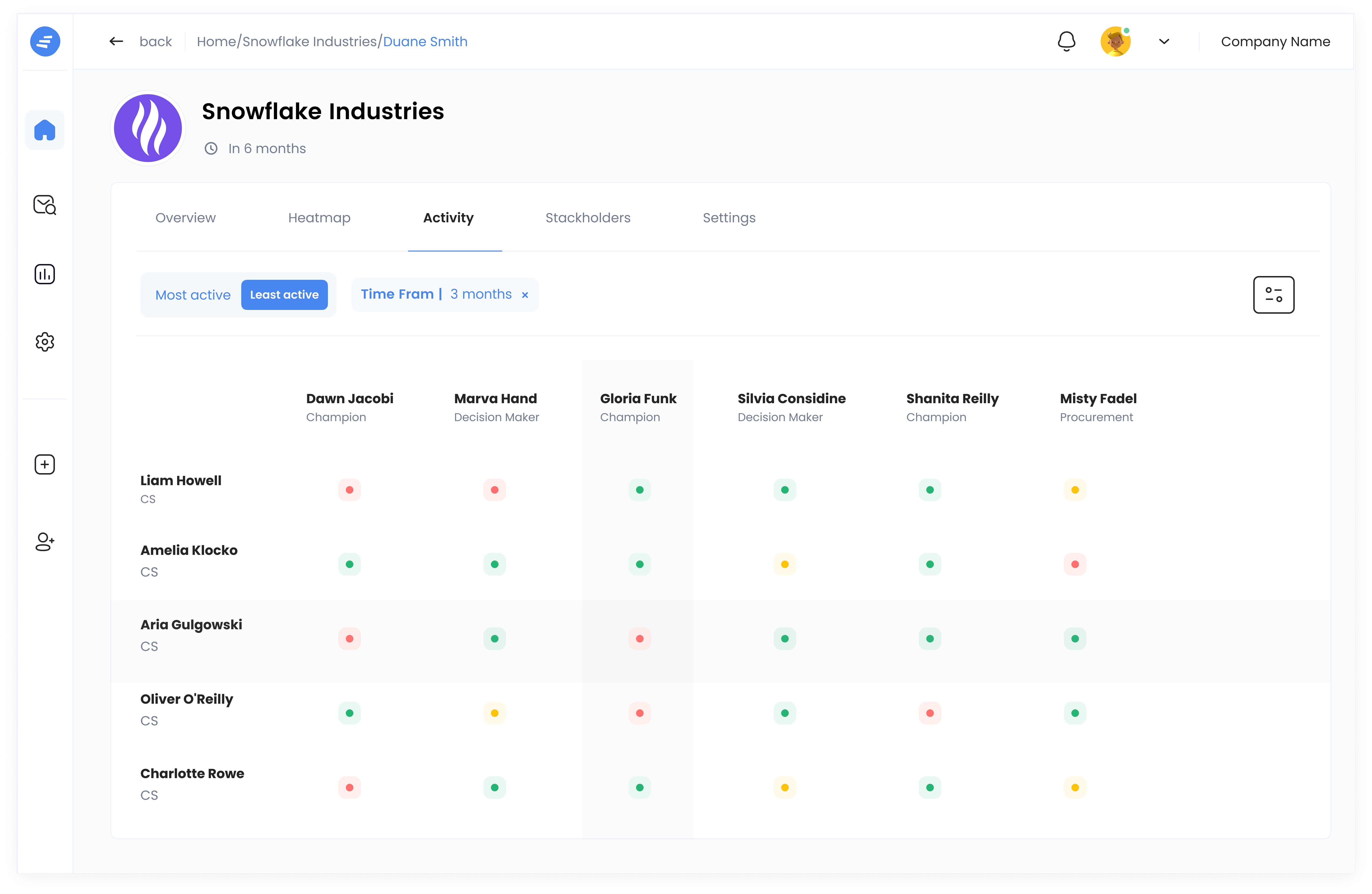Click the Dawn Jacobi column header
This screenshot has width=1372, height=894.
pyautogui.click(x=350, y=407)
